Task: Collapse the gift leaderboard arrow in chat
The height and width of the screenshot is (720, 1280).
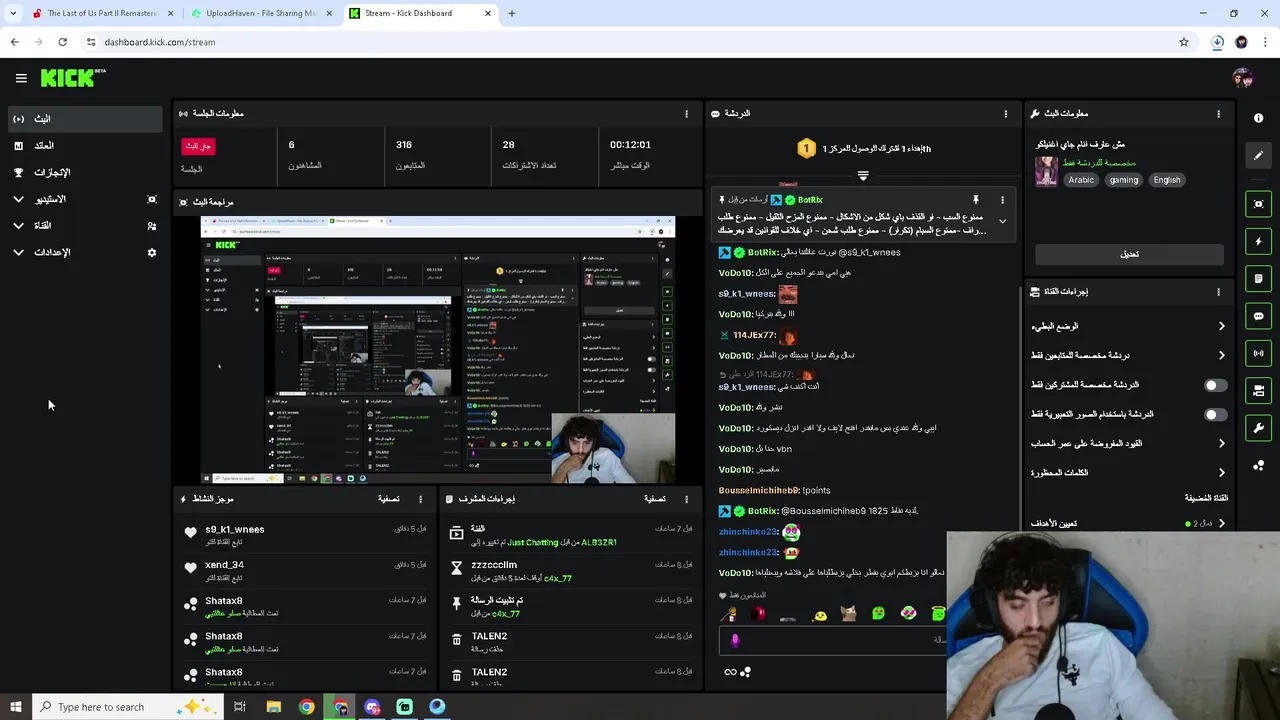Action: coord(863,175)
